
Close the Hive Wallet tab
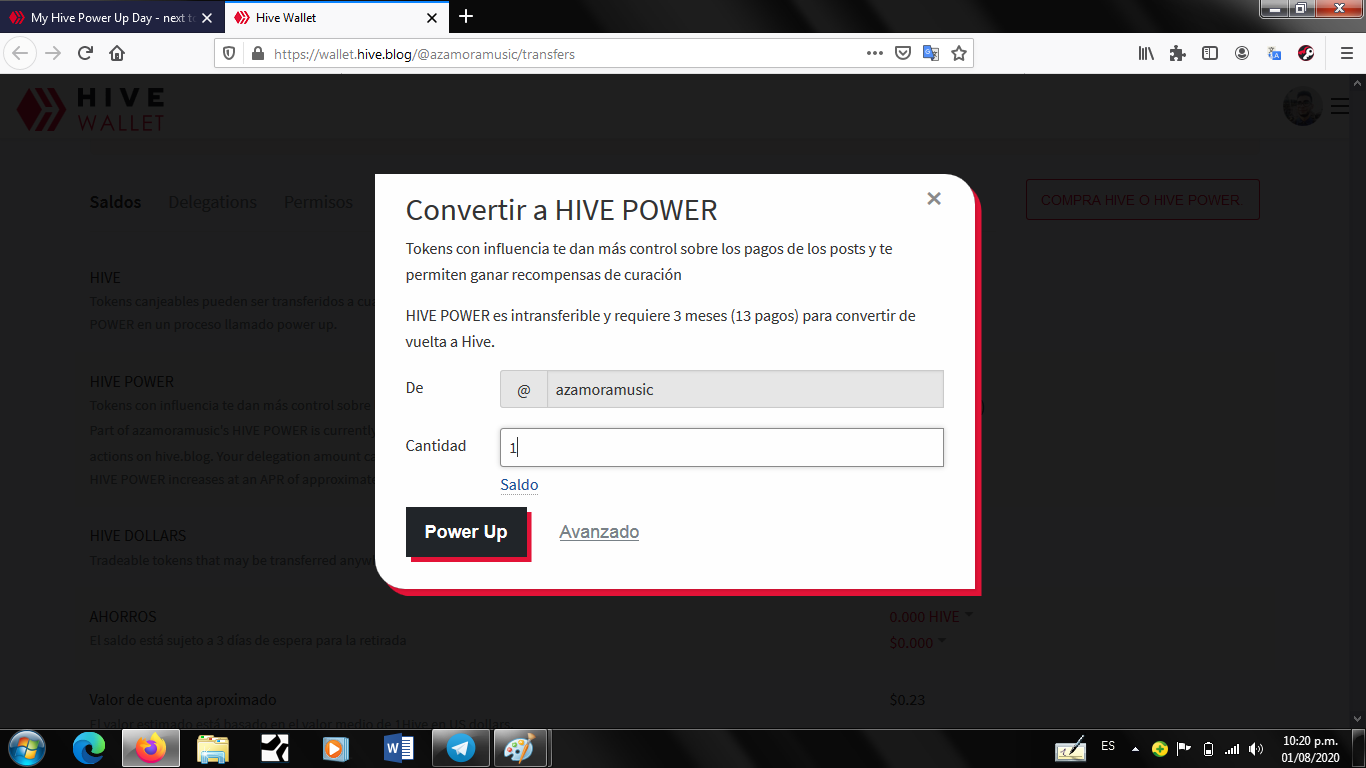pos(432,18)
